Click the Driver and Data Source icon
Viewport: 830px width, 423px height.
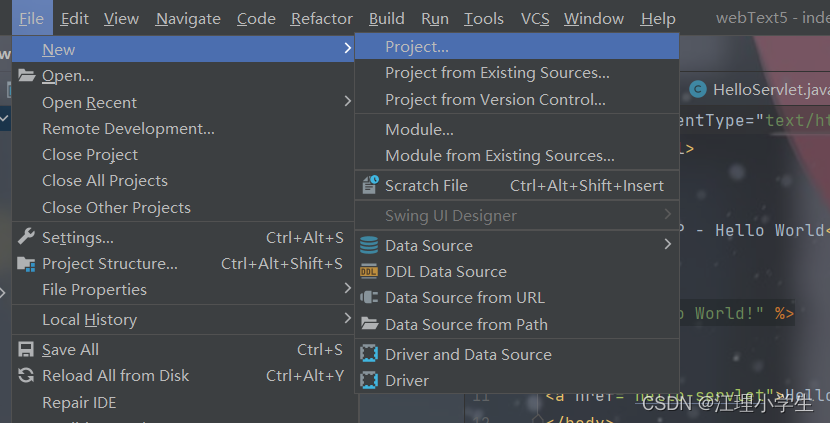point(368,354)
